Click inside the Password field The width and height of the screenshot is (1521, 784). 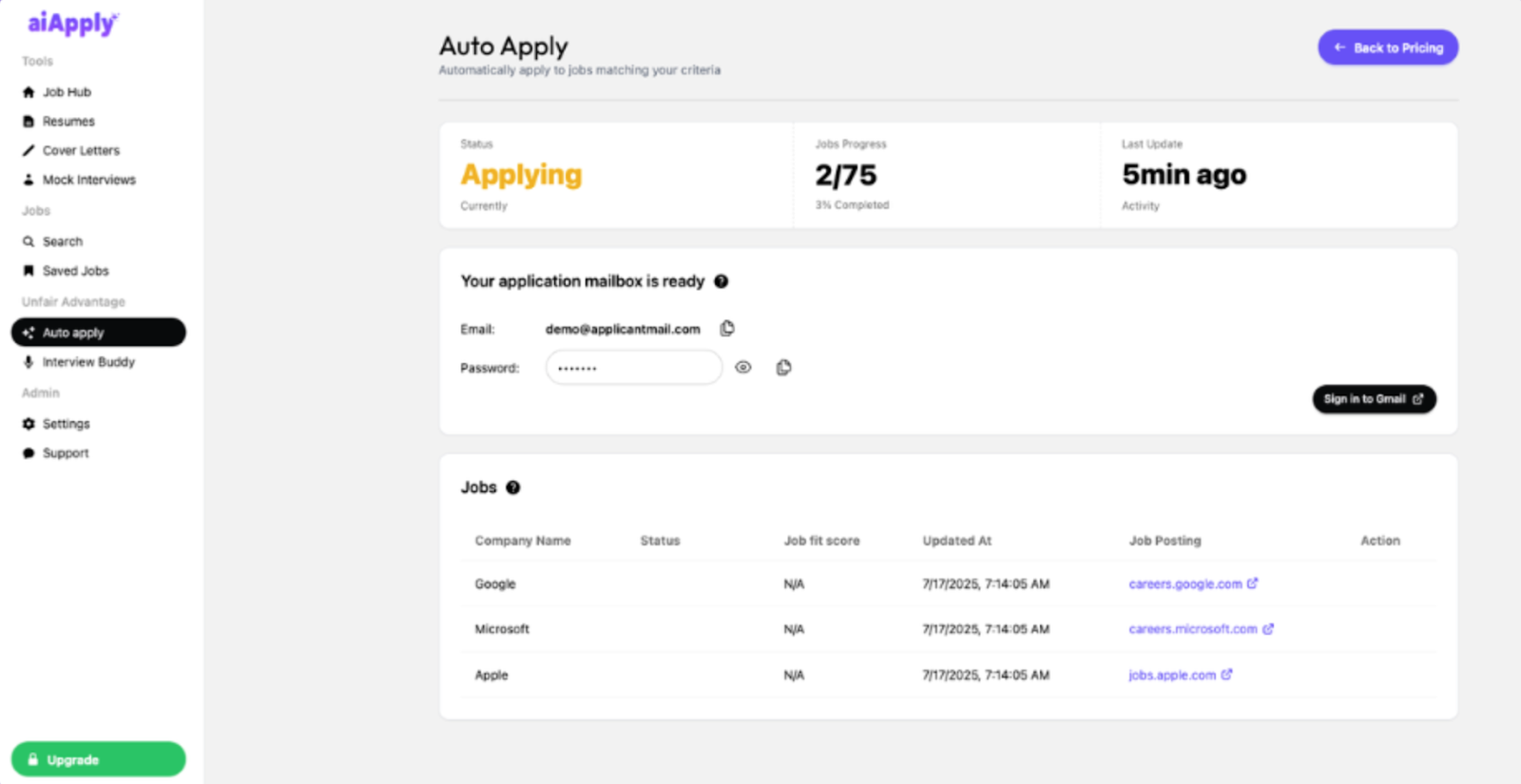[x=633, y=368]
